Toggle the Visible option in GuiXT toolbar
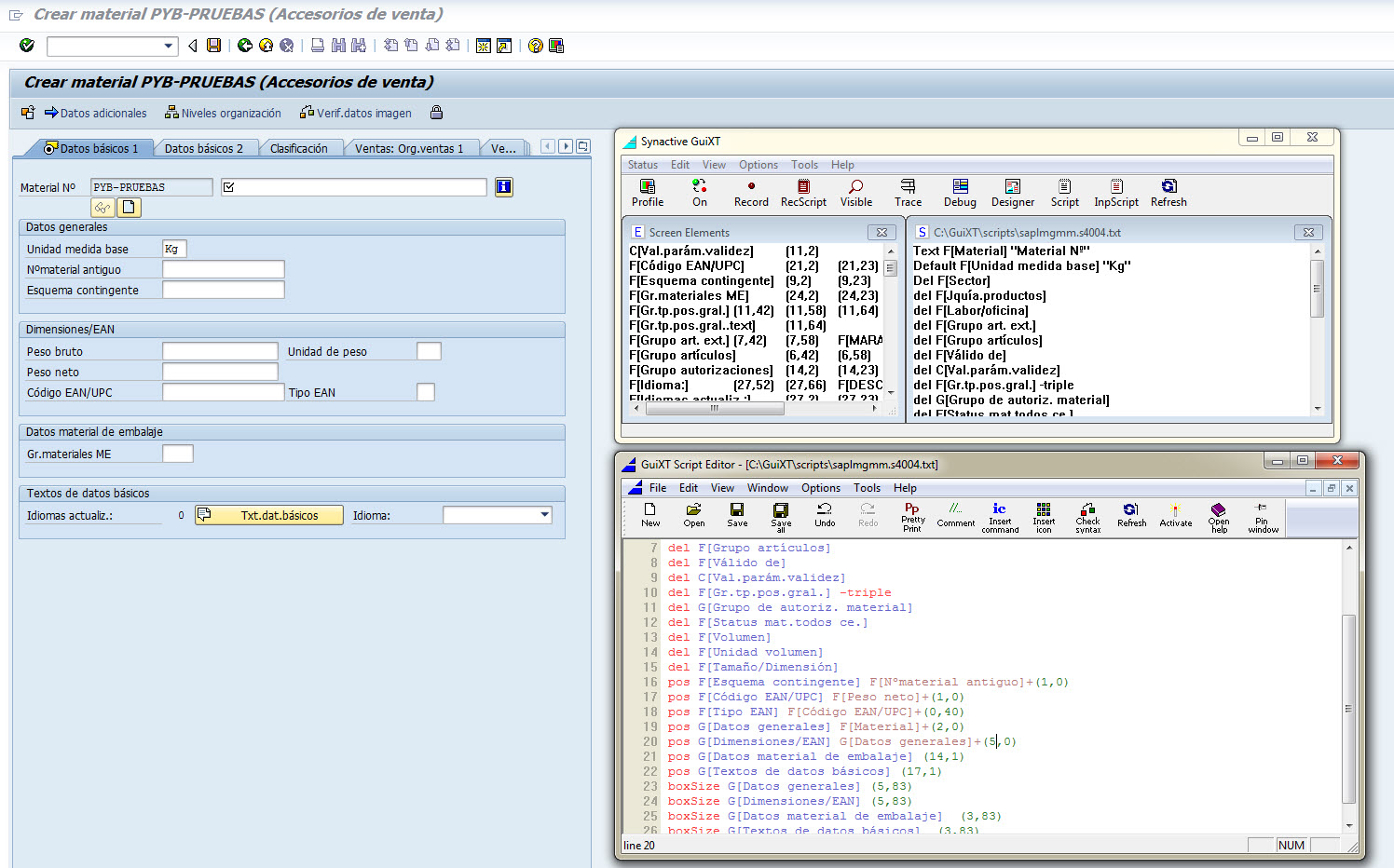 tap(856, 193)
